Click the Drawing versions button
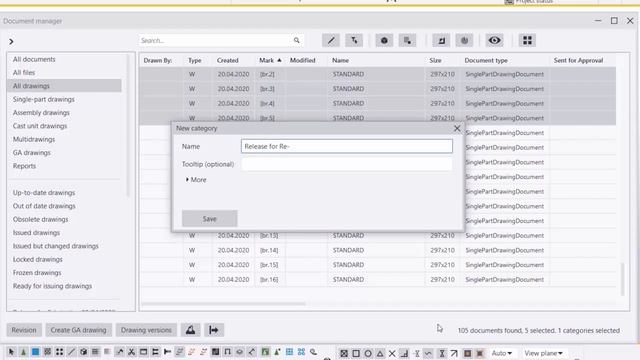The image size is (640, 360). [146, 330]
